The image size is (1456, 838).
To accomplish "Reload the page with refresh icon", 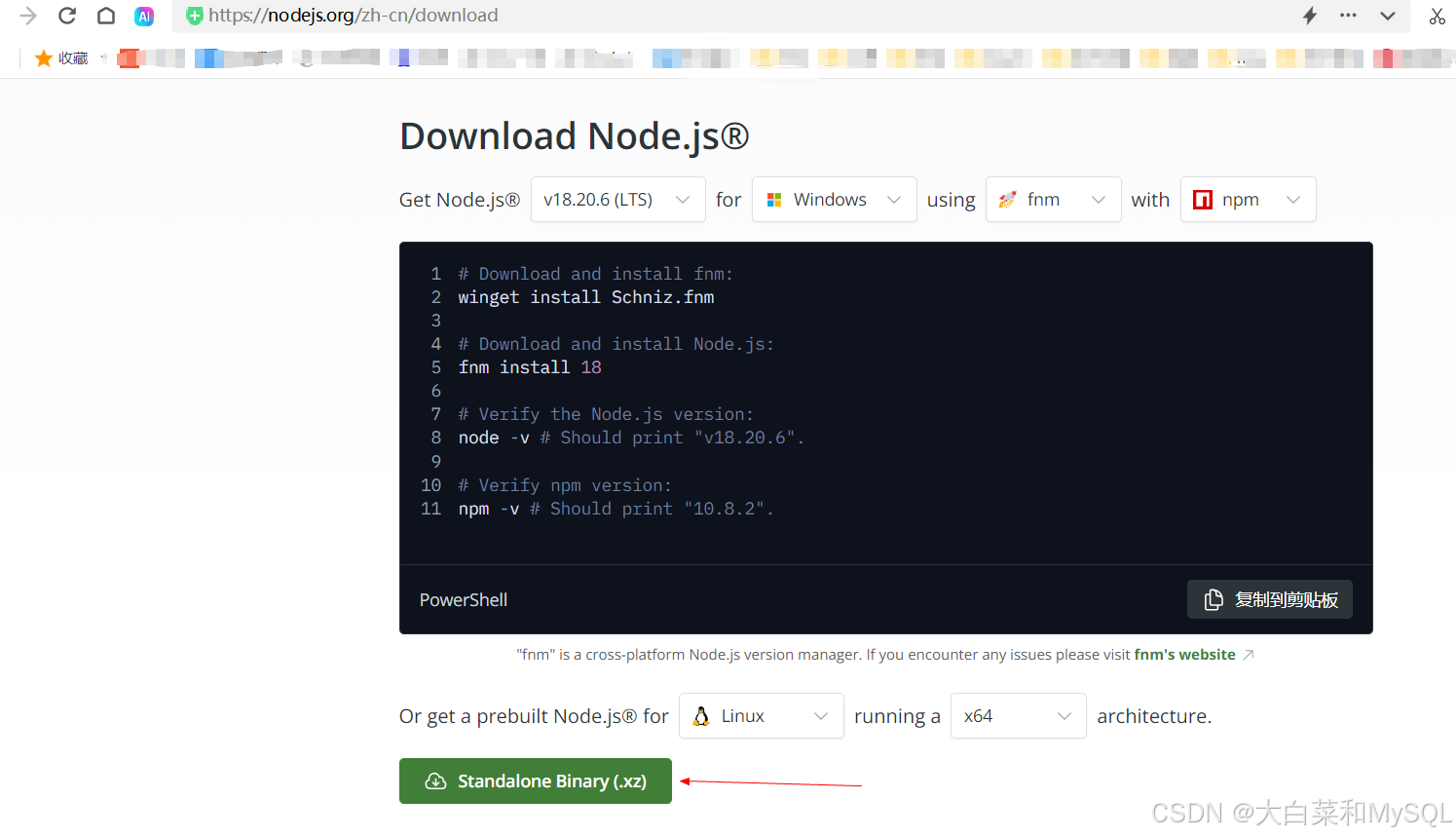I will pos(67,16).
